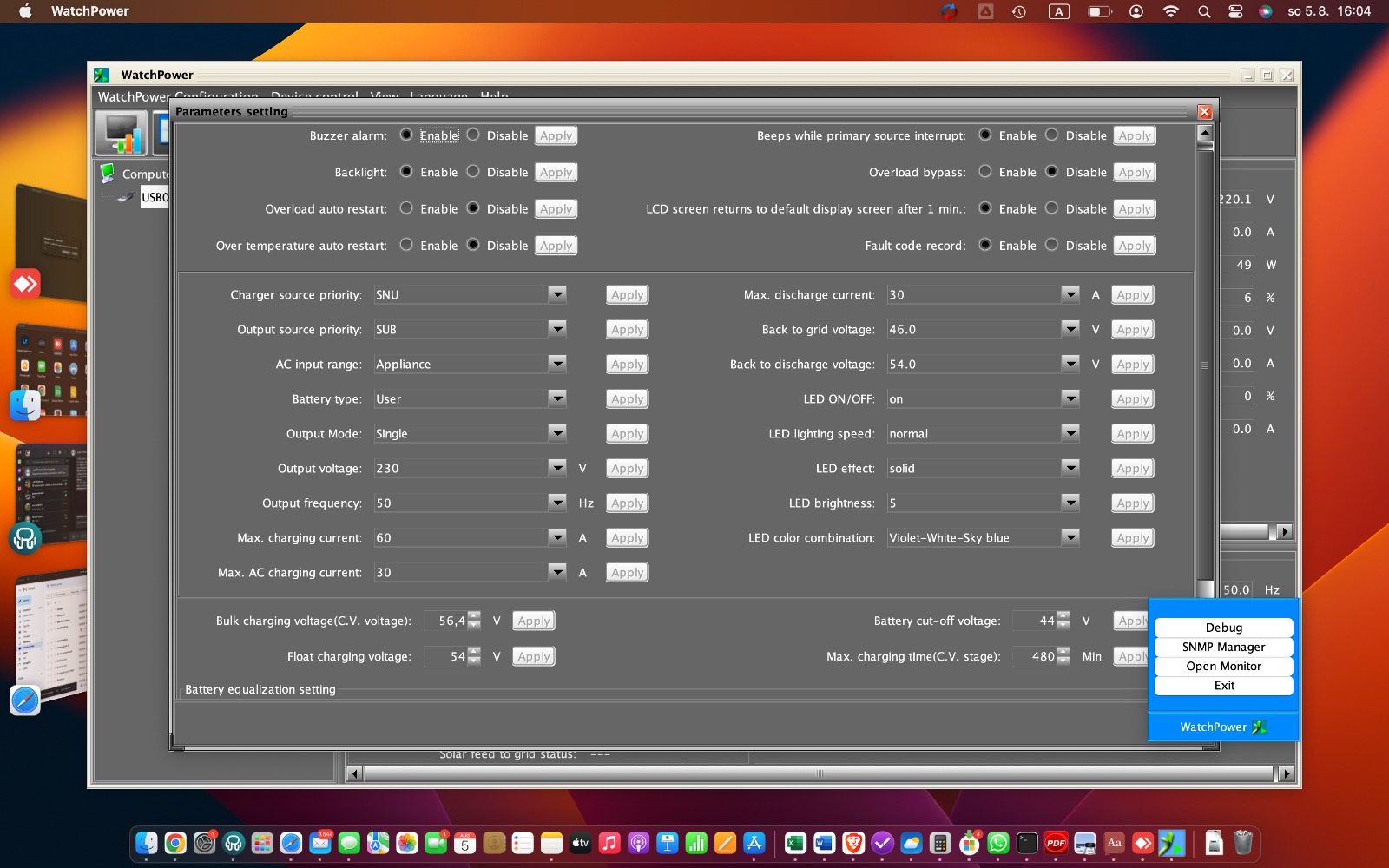Select SNMP Manager in the popup menu
The image size is (1389, 868).
1223,647
